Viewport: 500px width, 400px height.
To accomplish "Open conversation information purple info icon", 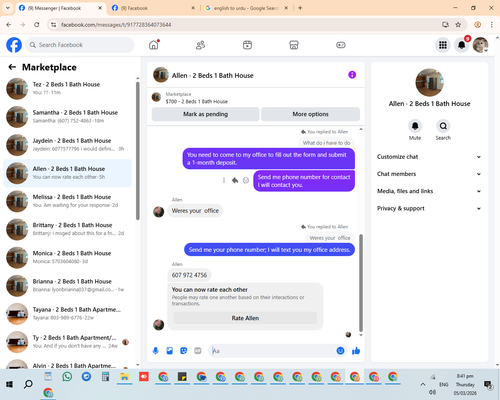I will coord(352,75).
